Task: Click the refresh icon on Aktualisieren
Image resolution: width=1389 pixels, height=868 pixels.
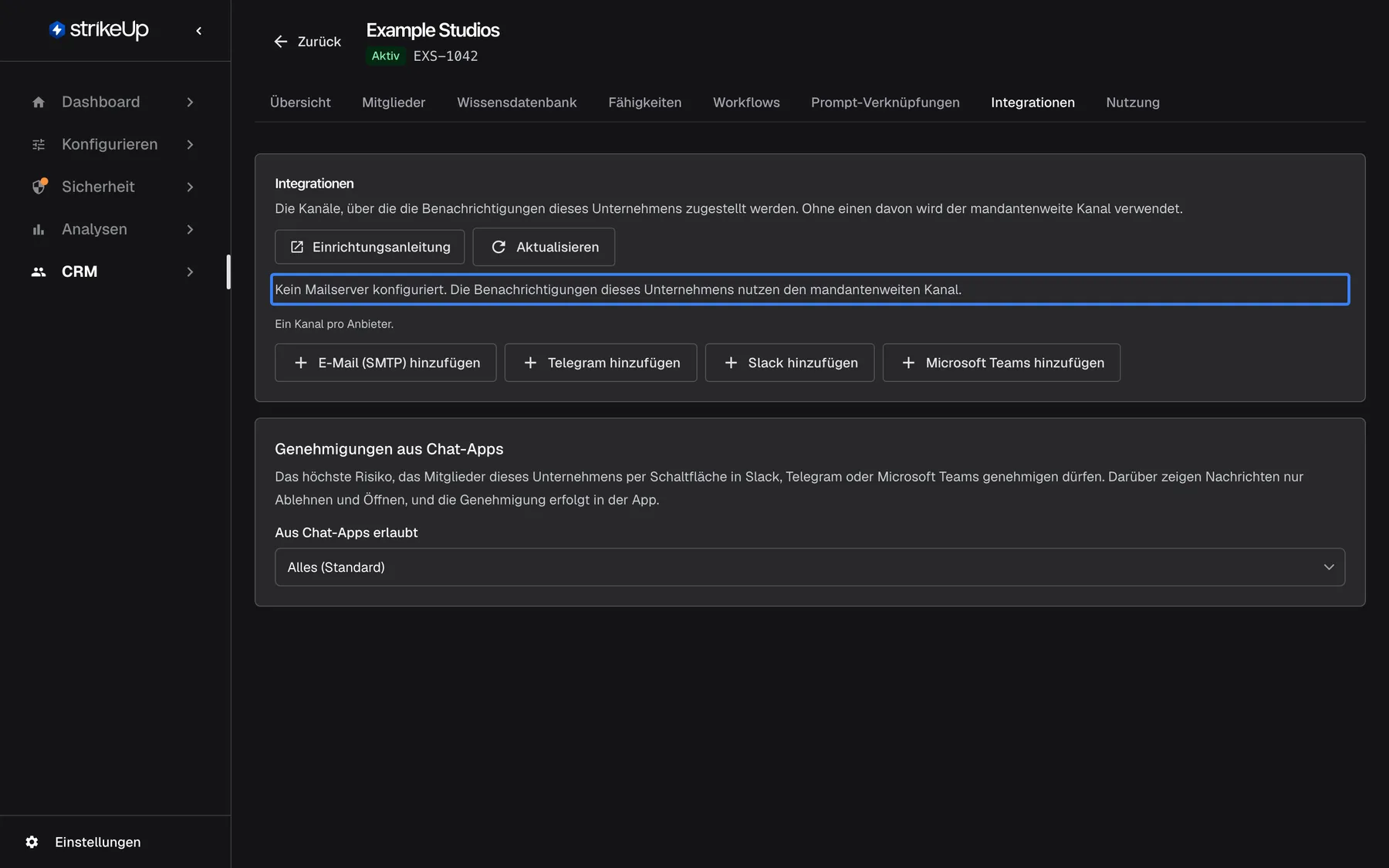Action: (498, 247)
